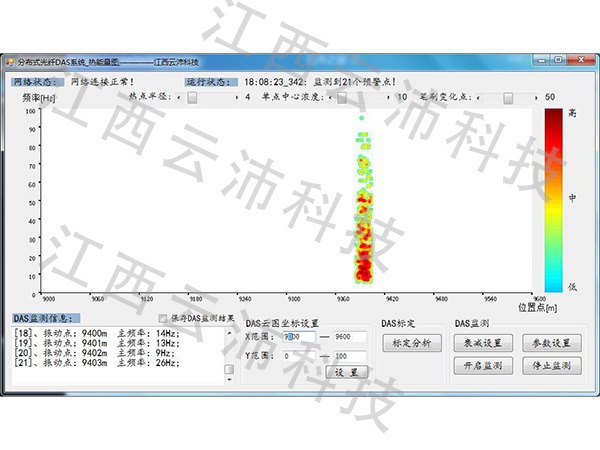Click left arrow of 热点半径 slider
This screenshot has width=600, height=450.
pyautogui.click(x=179, y=98)
